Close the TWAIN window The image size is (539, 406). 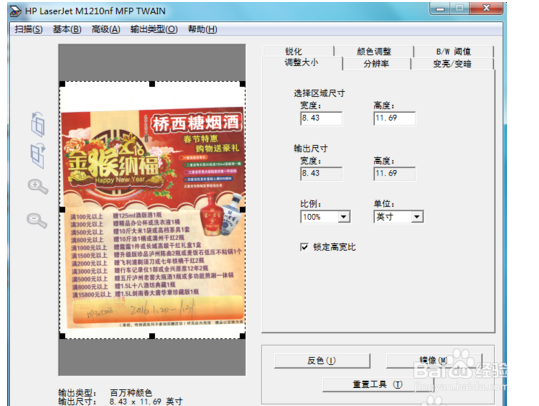click(486, 9)
